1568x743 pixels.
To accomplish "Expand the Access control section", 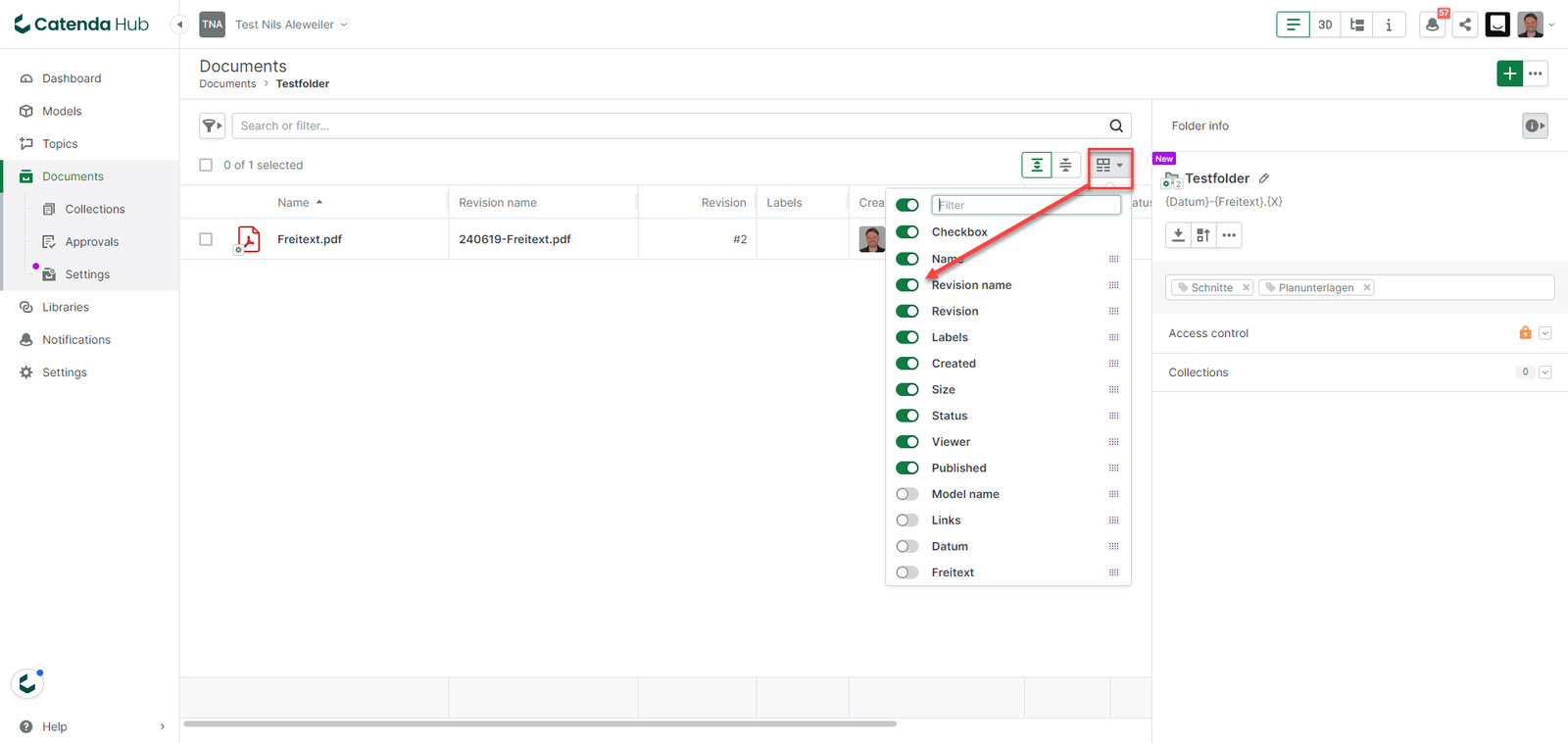I will pyautogui.click(x=1545, y=333).
